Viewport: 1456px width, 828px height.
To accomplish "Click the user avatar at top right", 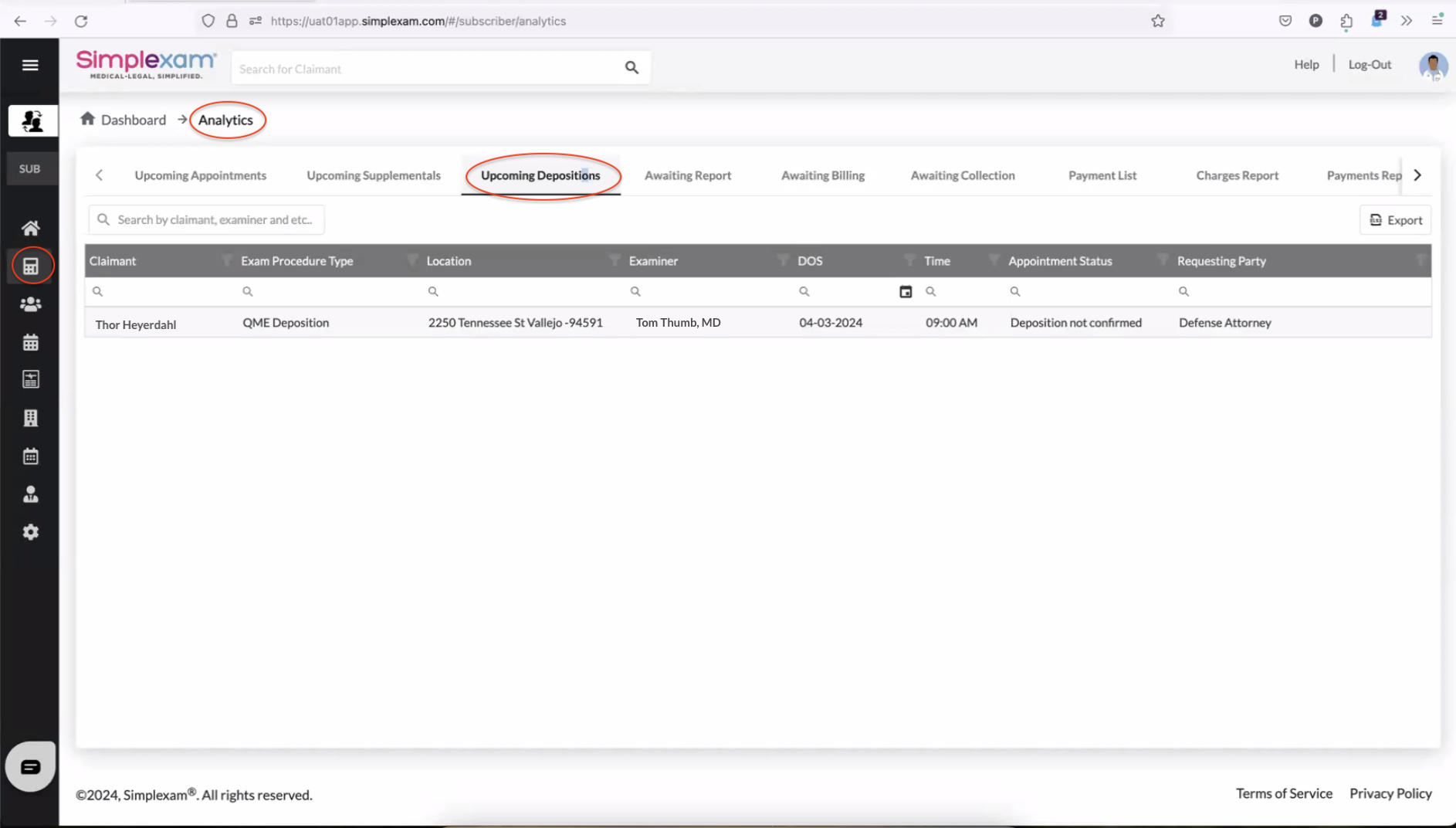I will [x=1433, y=66].
